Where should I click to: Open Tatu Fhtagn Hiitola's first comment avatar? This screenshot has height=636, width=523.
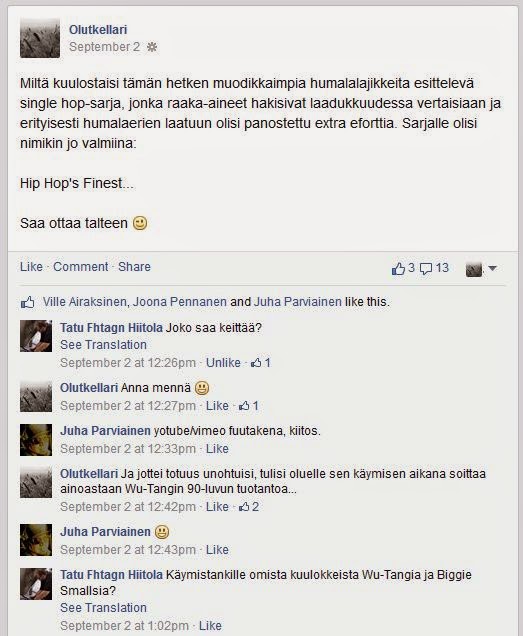click(x=36, y=336)
